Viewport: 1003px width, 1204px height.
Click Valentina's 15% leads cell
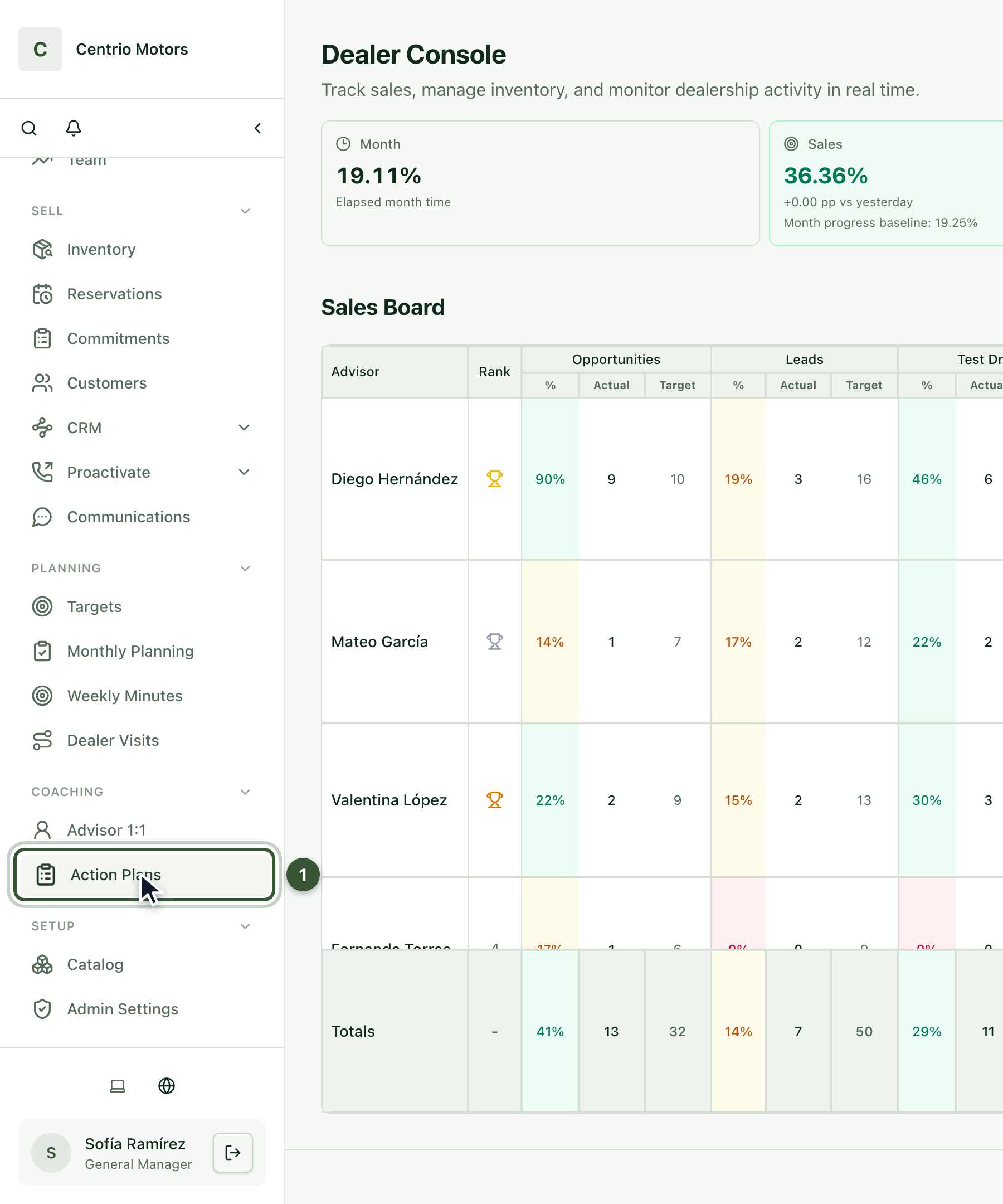click(x=738, y=800)
